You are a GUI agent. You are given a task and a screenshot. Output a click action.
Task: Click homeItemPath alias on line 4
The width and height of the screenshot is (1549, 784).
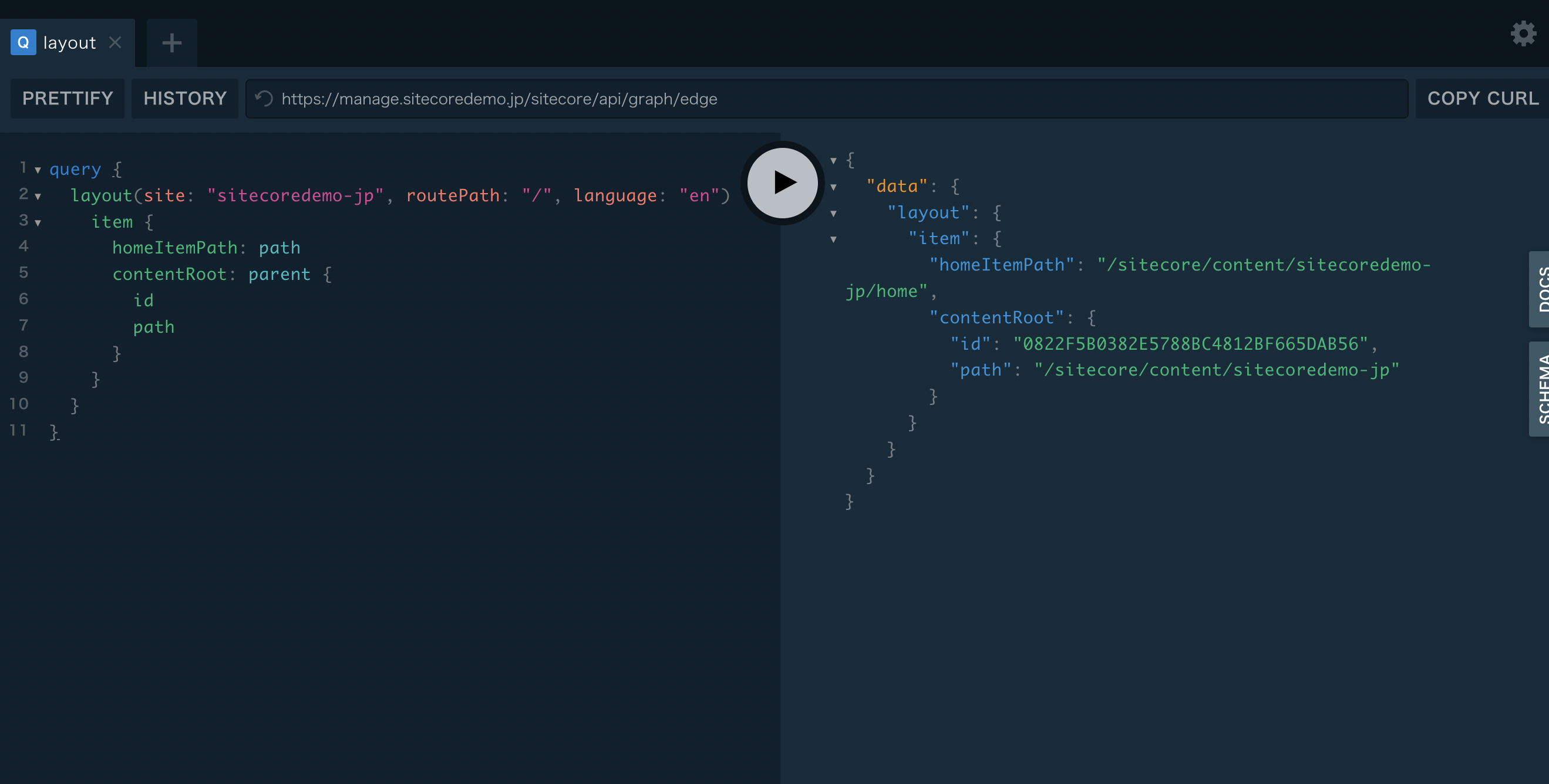tap(175, 248)
